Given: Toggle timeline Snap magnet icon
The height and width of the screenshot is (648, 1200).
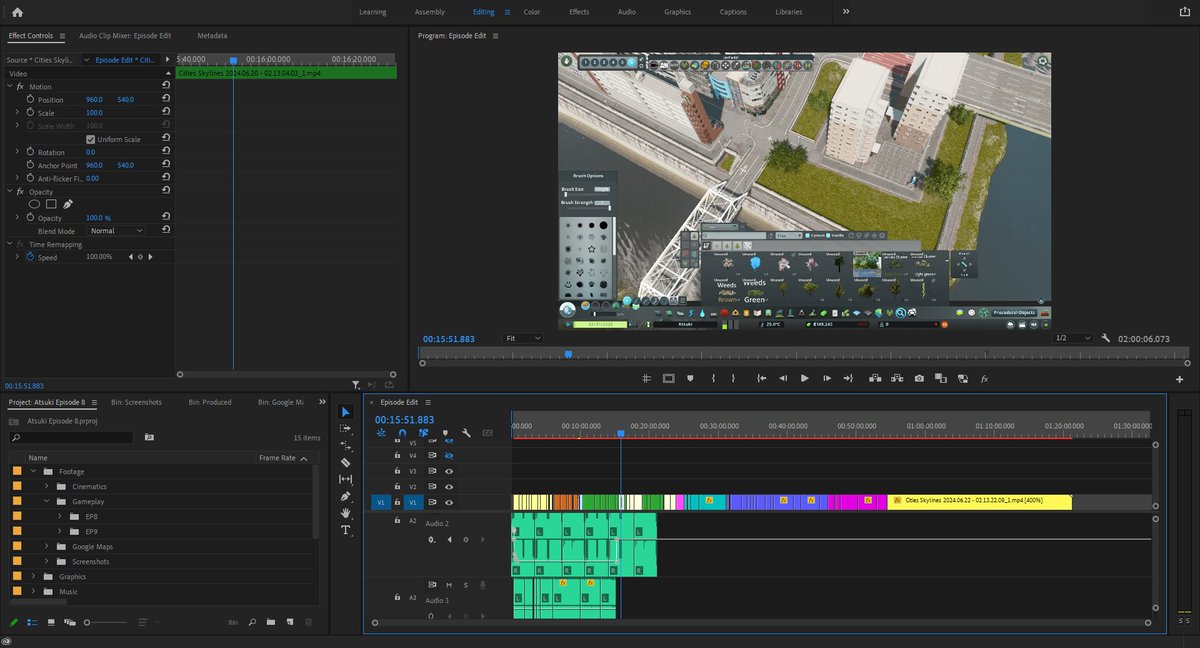Looking at the screenshot, I should pyautogui.click(x=402, y=433).
